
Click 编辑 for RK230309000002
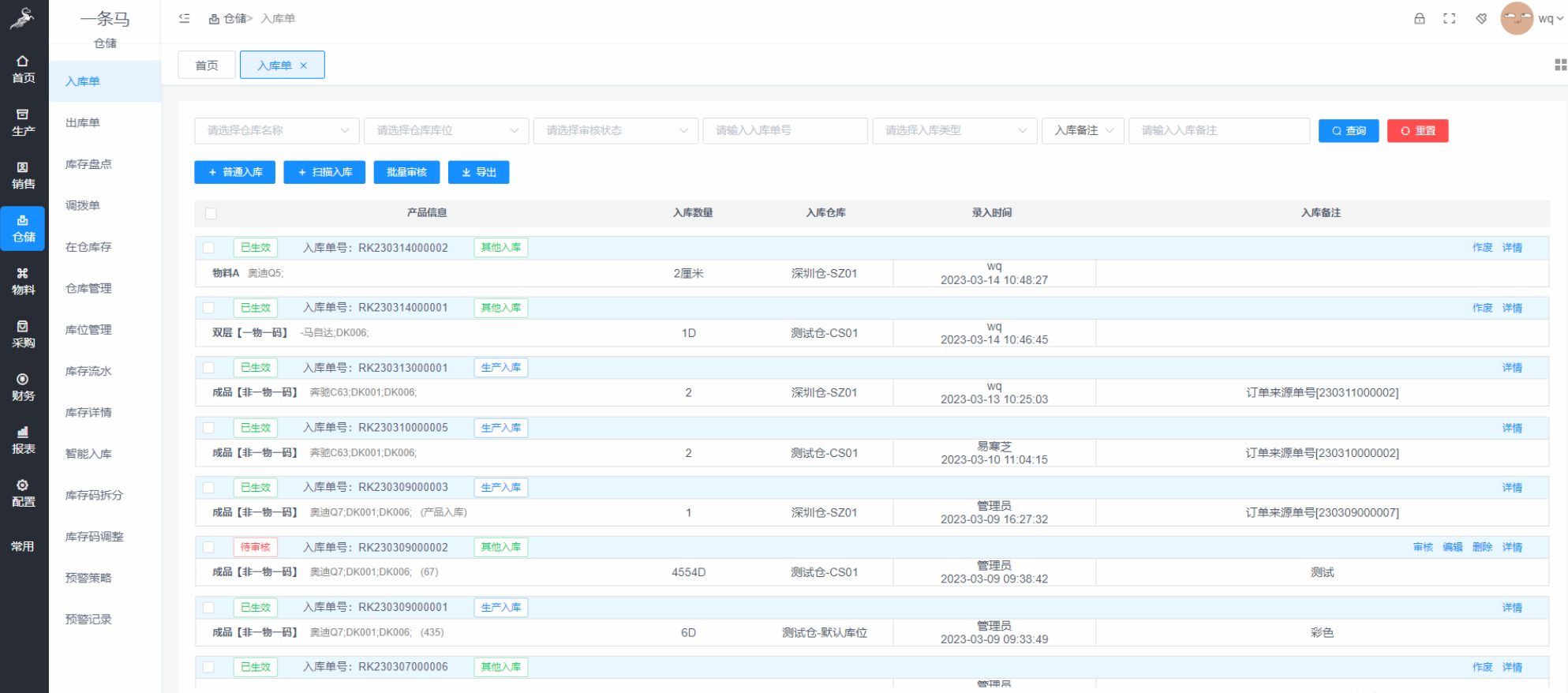pos(1453,547)
